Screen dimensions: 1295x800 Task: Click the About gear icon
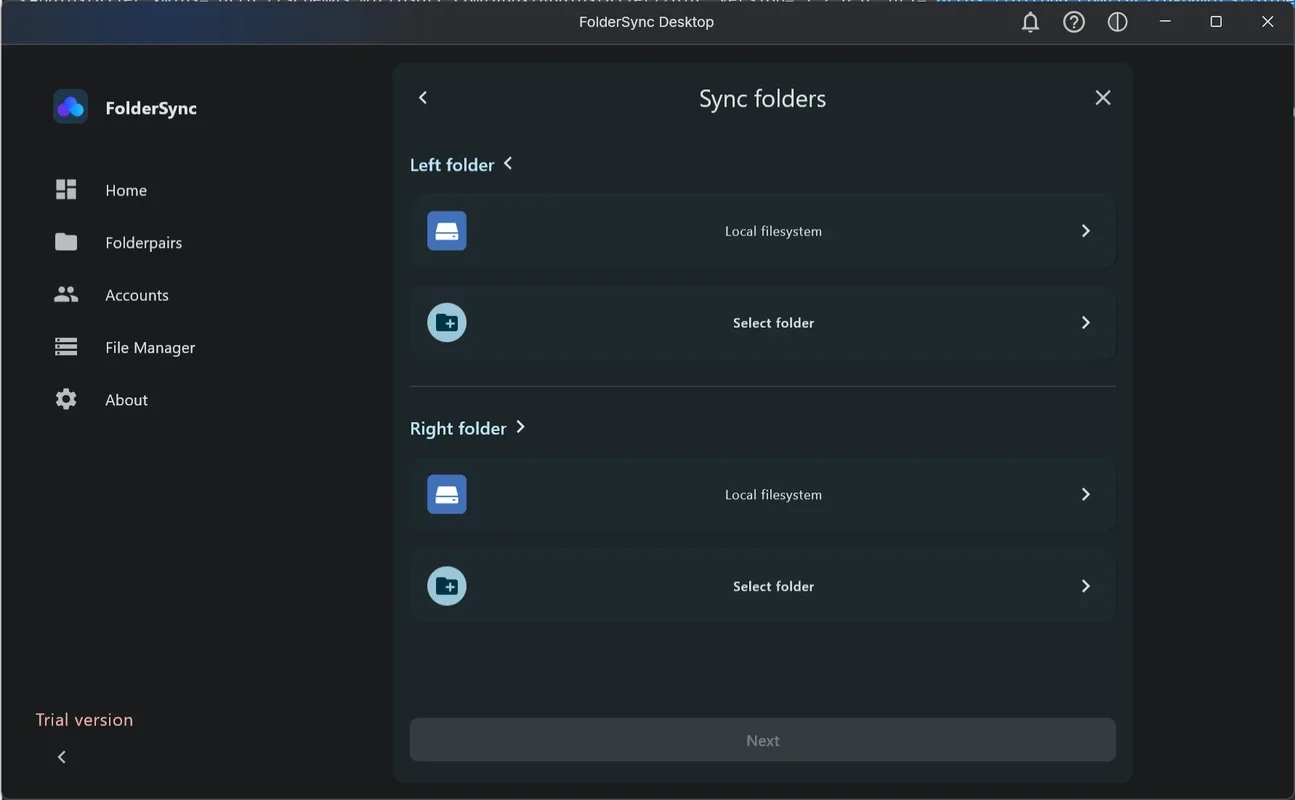(66, 399)
